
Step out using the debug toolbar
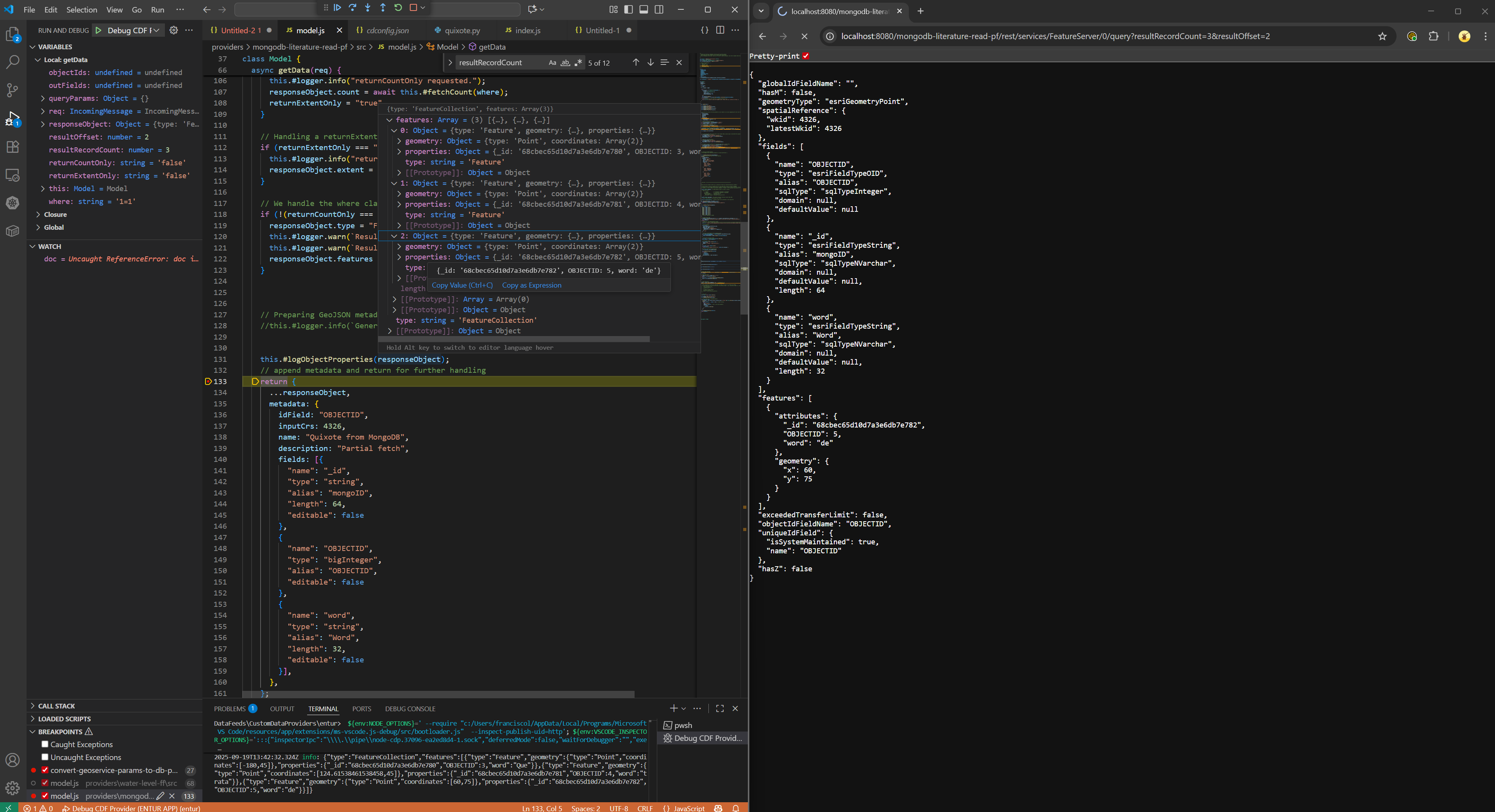383,7
